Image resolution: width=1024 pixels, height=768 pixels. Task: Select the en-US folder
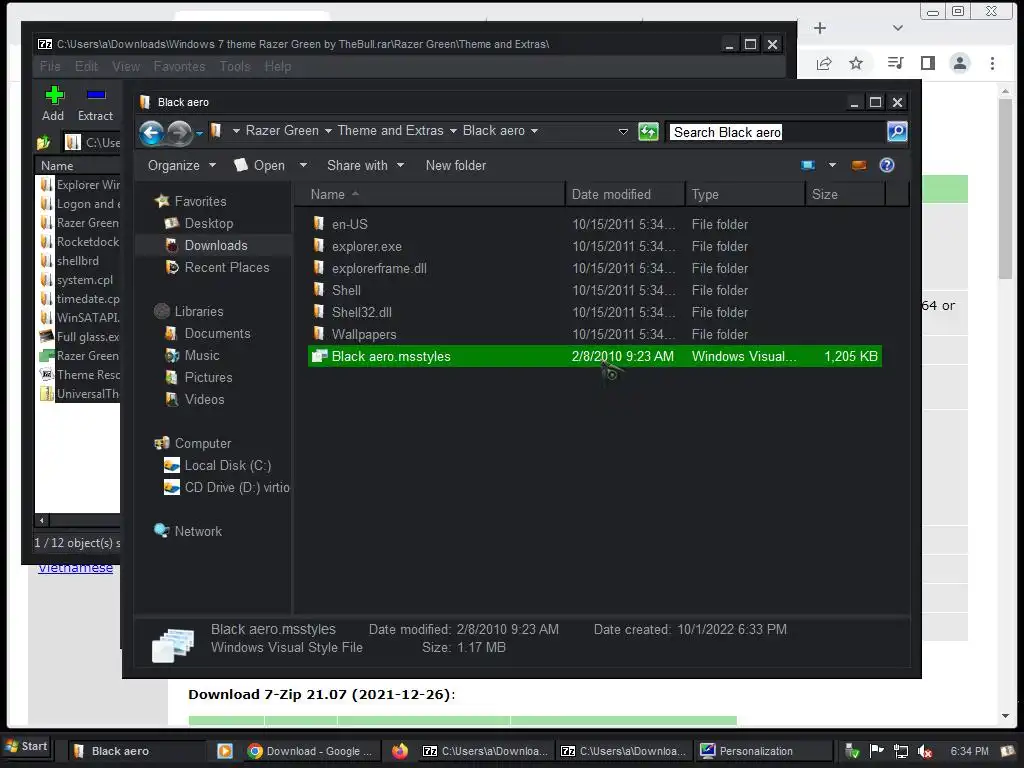[x=349, y=224]
